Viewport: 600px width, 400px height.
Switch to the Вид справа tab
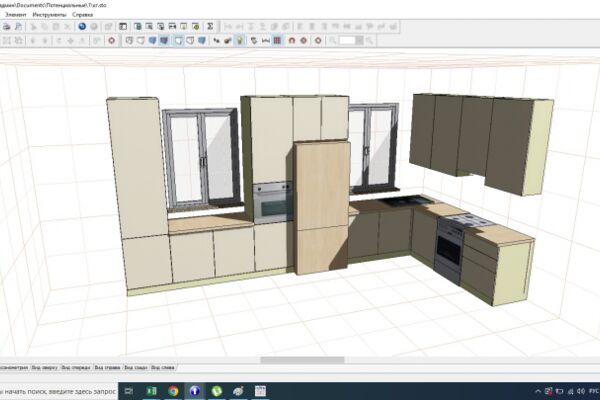click(x=107, y=367)
